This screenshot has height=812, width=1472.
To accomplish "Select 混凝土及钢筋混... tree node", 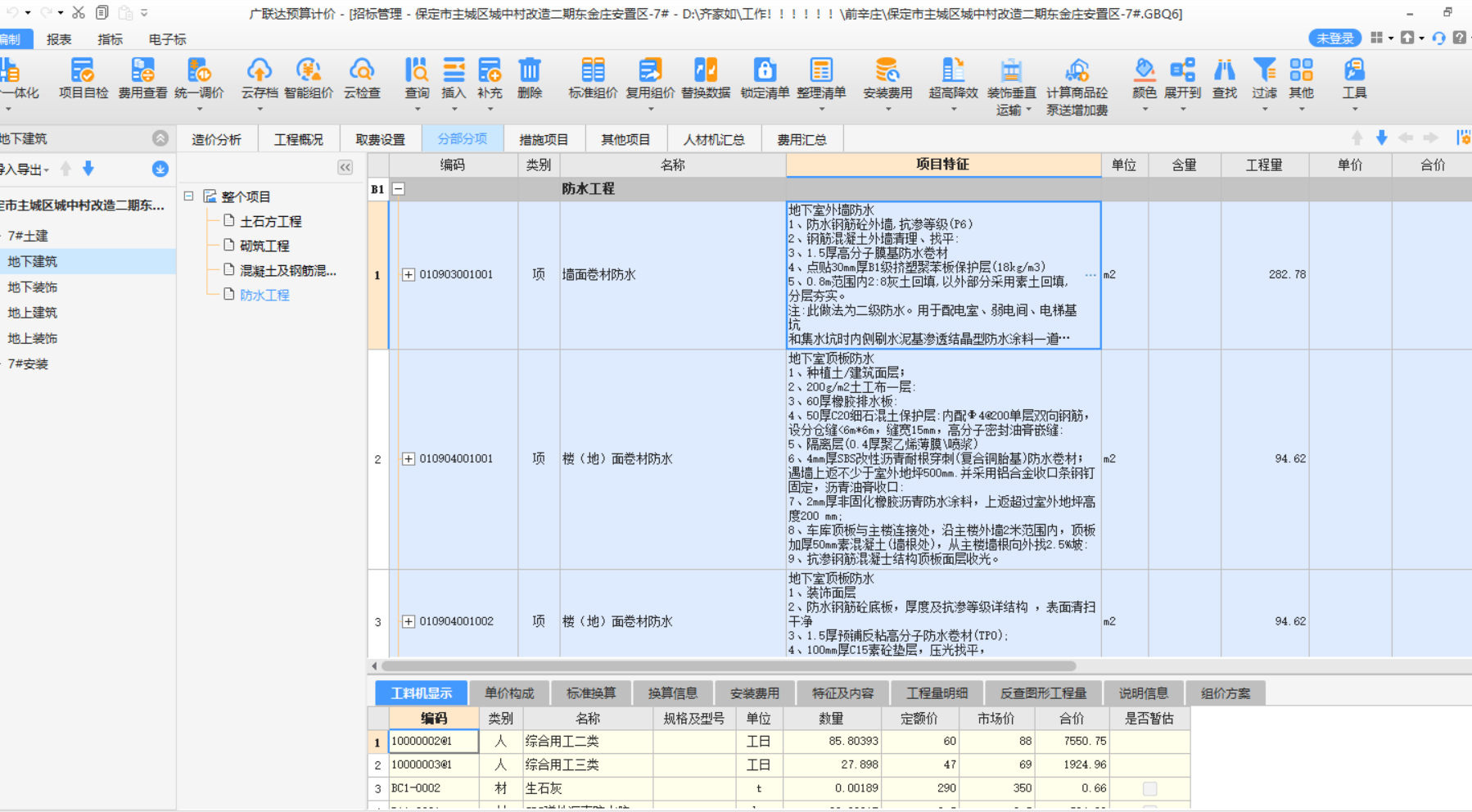I will coord(287,270).
